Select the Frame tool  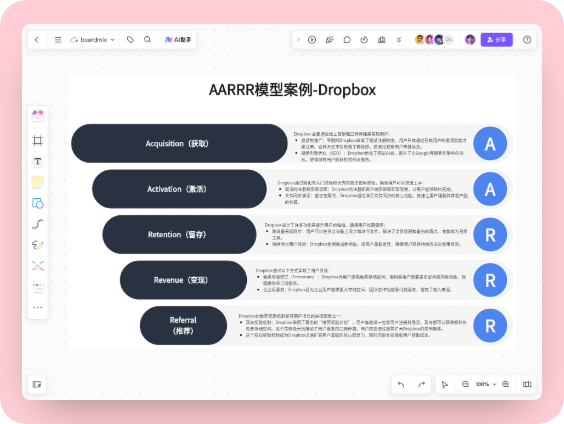point(38,140)
